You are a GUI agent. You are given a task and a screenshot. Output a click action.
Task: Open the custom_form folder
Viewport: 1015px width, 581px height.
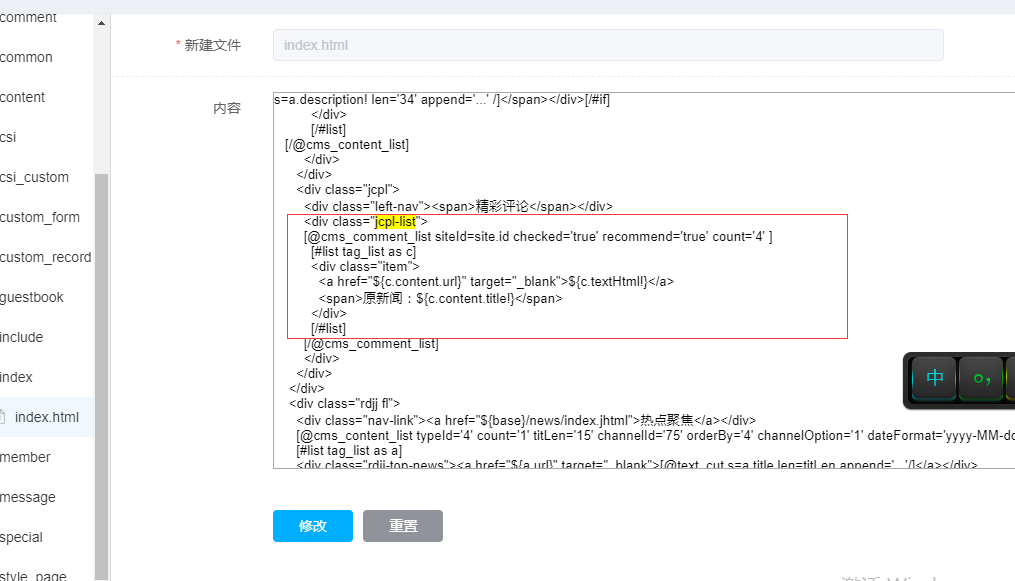click(39, 217)
